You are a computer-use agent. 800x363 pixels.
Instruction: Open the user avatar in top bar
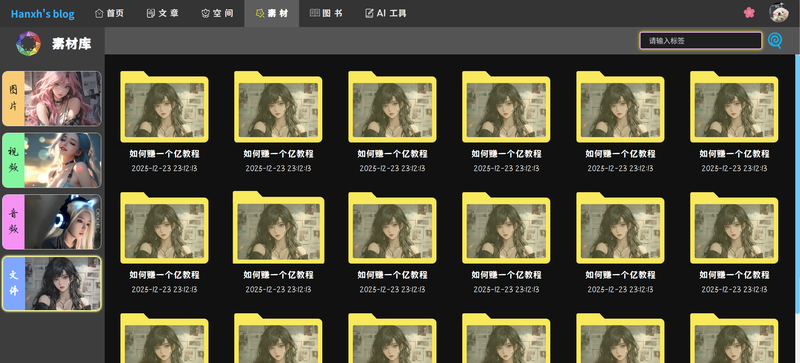click(x=779, y=13)
